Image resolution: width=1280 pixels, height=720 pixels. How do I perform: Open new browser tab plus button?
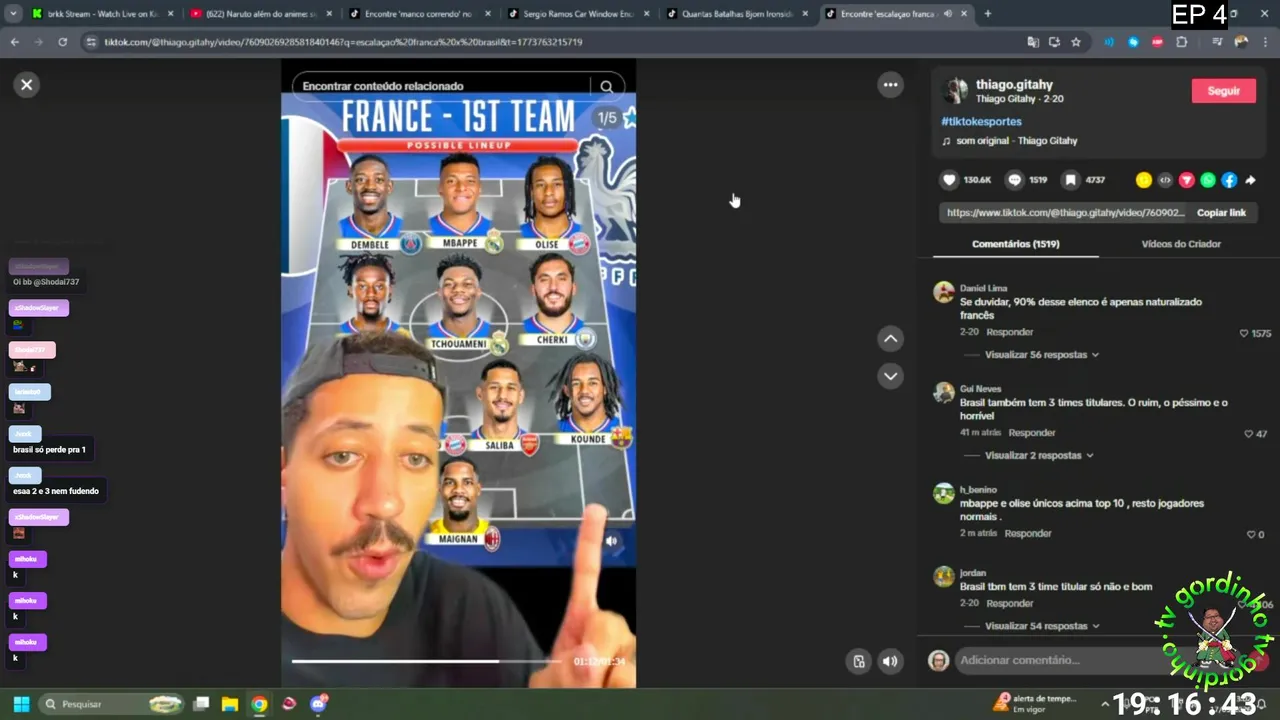987,14
